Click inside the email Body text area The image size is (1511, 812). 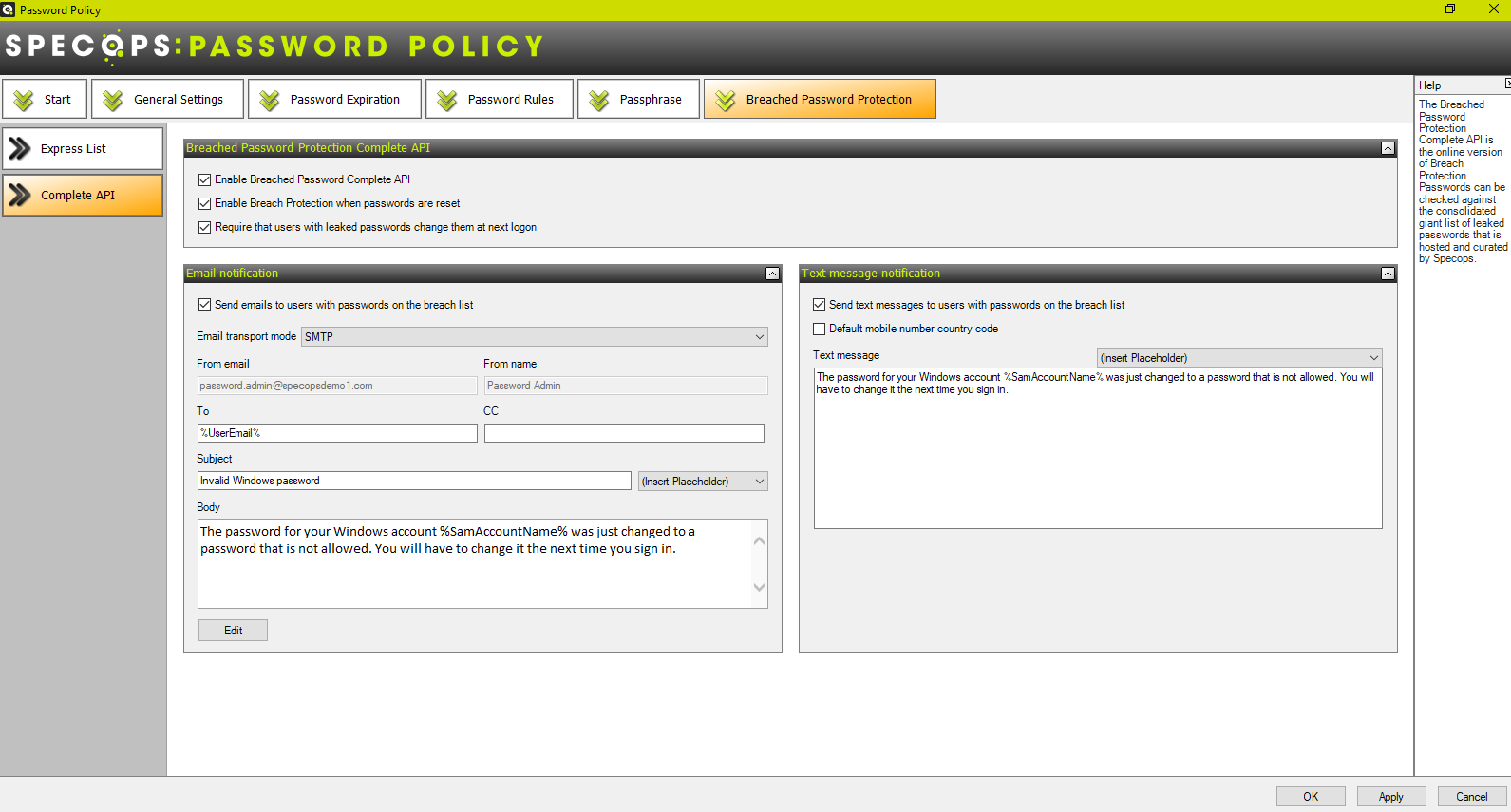475,564
